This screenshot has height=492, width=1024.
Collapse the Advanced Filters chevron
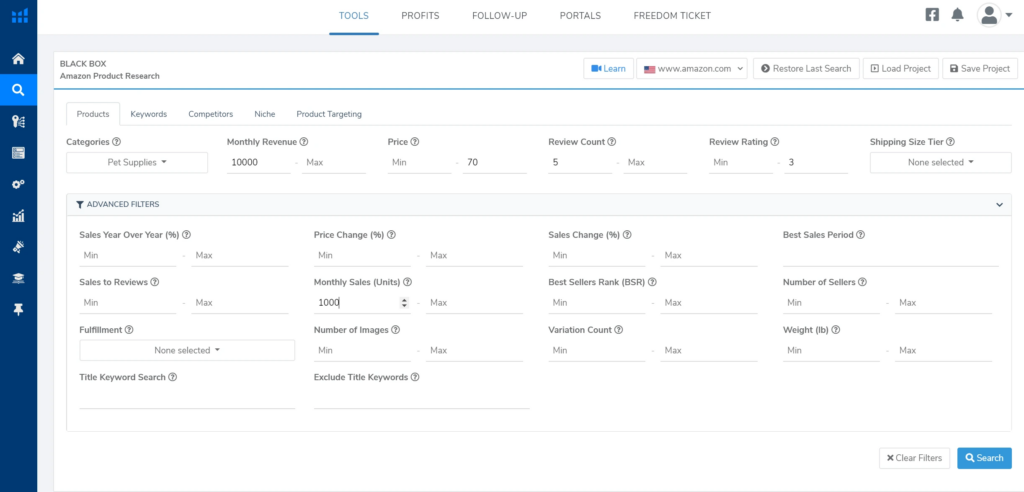999,205
